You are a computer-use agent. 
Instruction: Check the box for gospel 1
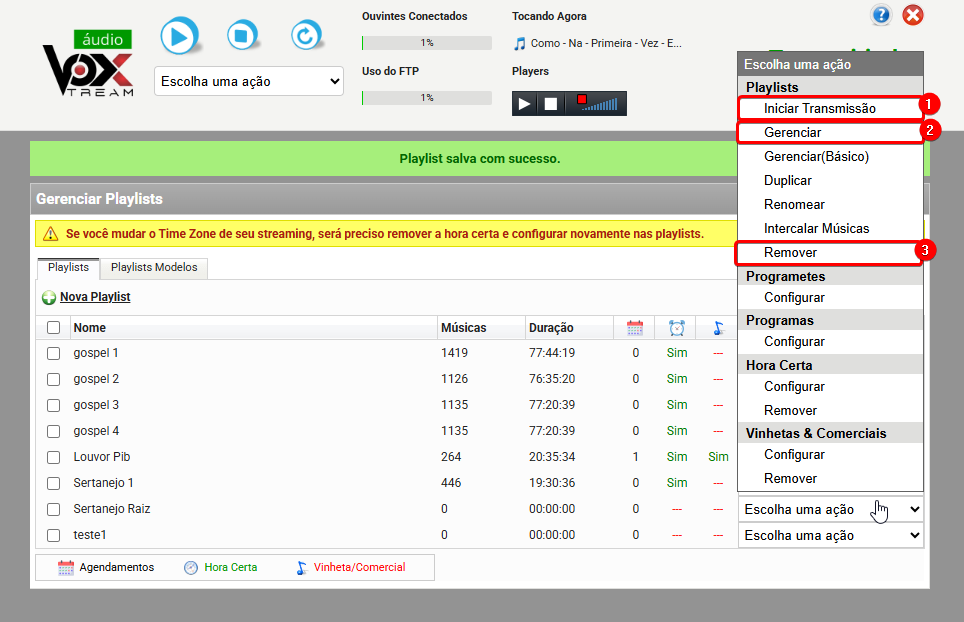click(x=53, y=353)
